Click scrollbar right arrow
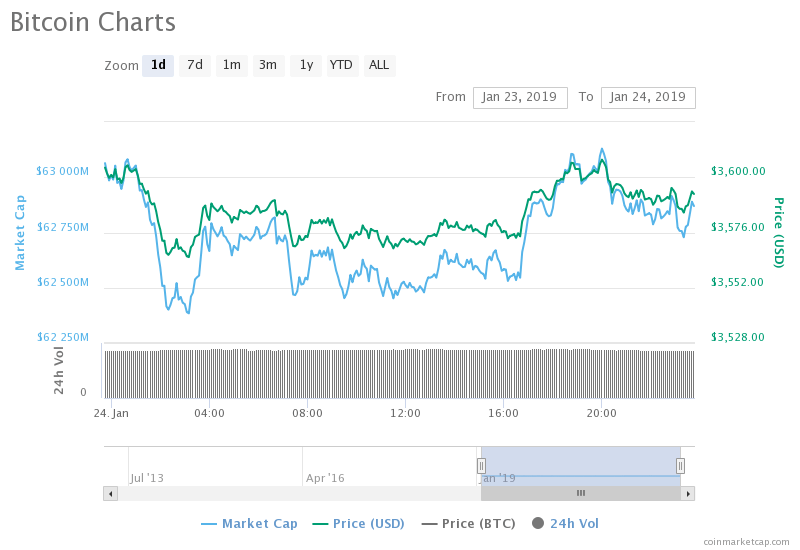The width and height of the screenshot is (800, 550). 688,493
